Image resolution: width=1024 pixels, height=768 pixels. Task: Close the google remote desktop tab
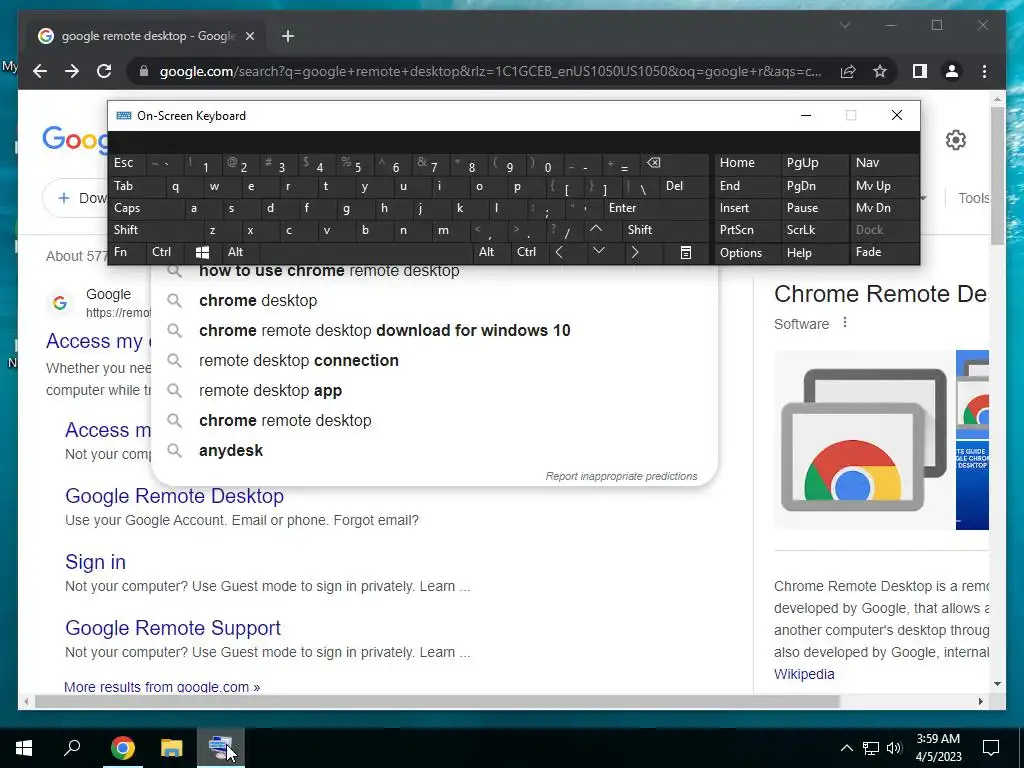pyautogui.click(x=249, y=36)
